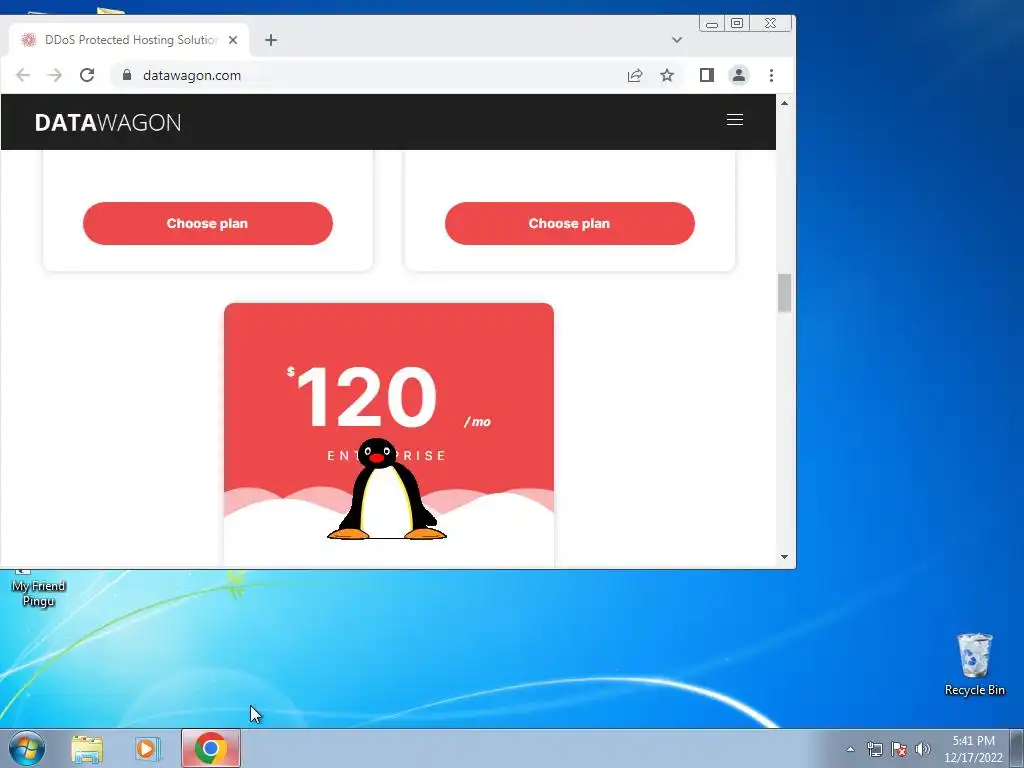Click the Show desktop button
The height and width of the screenshot is (768, 1024).
1017,748
